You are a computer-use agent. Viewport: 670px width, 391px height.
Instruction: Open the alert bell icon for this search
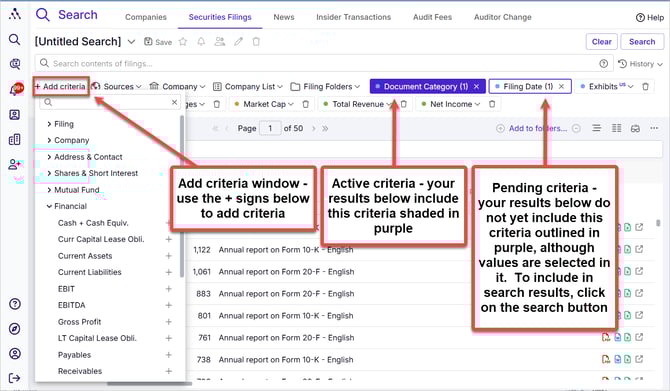(201, 42)
